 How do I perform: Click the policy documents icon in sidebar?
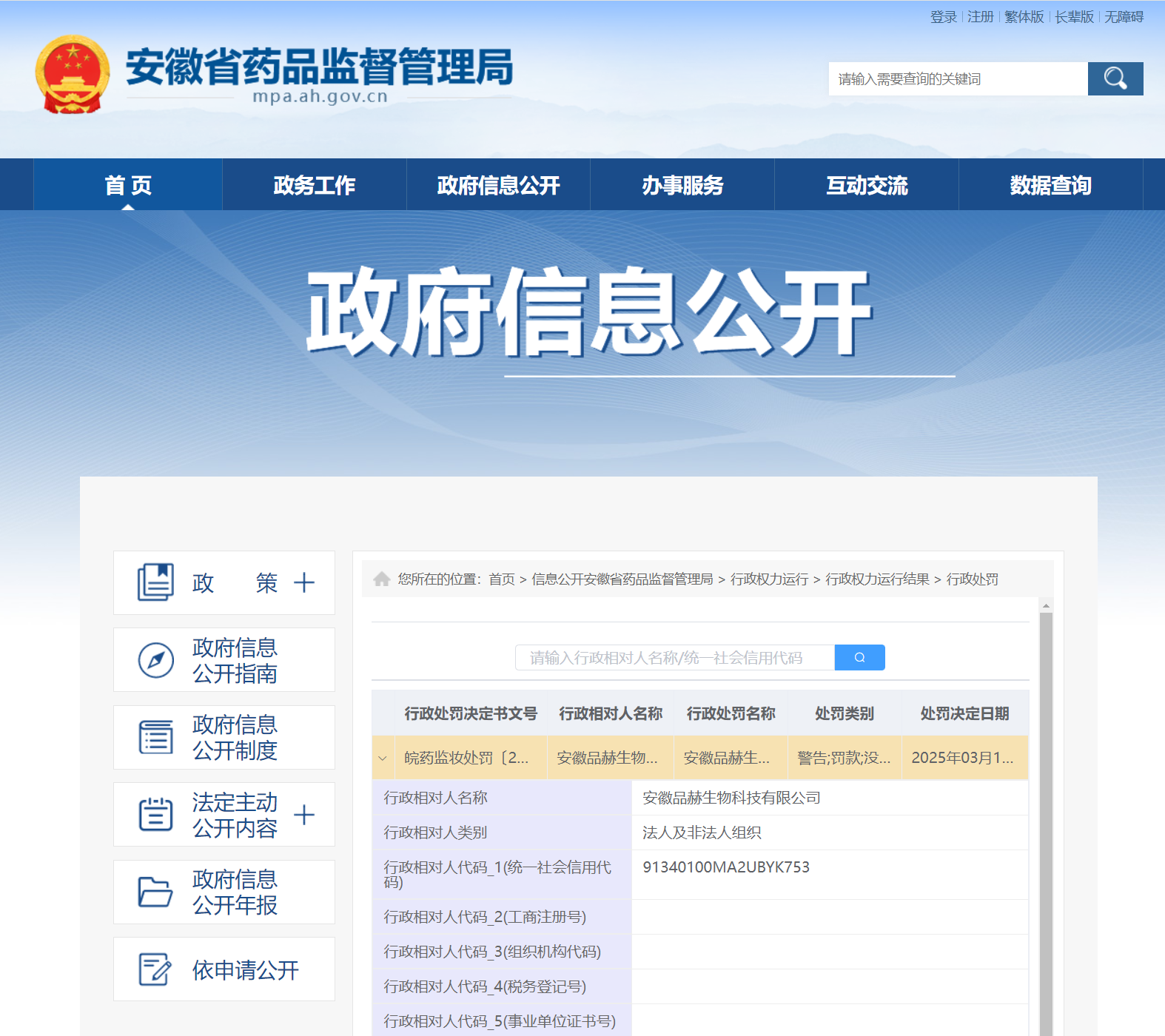(x=155, y=582)
